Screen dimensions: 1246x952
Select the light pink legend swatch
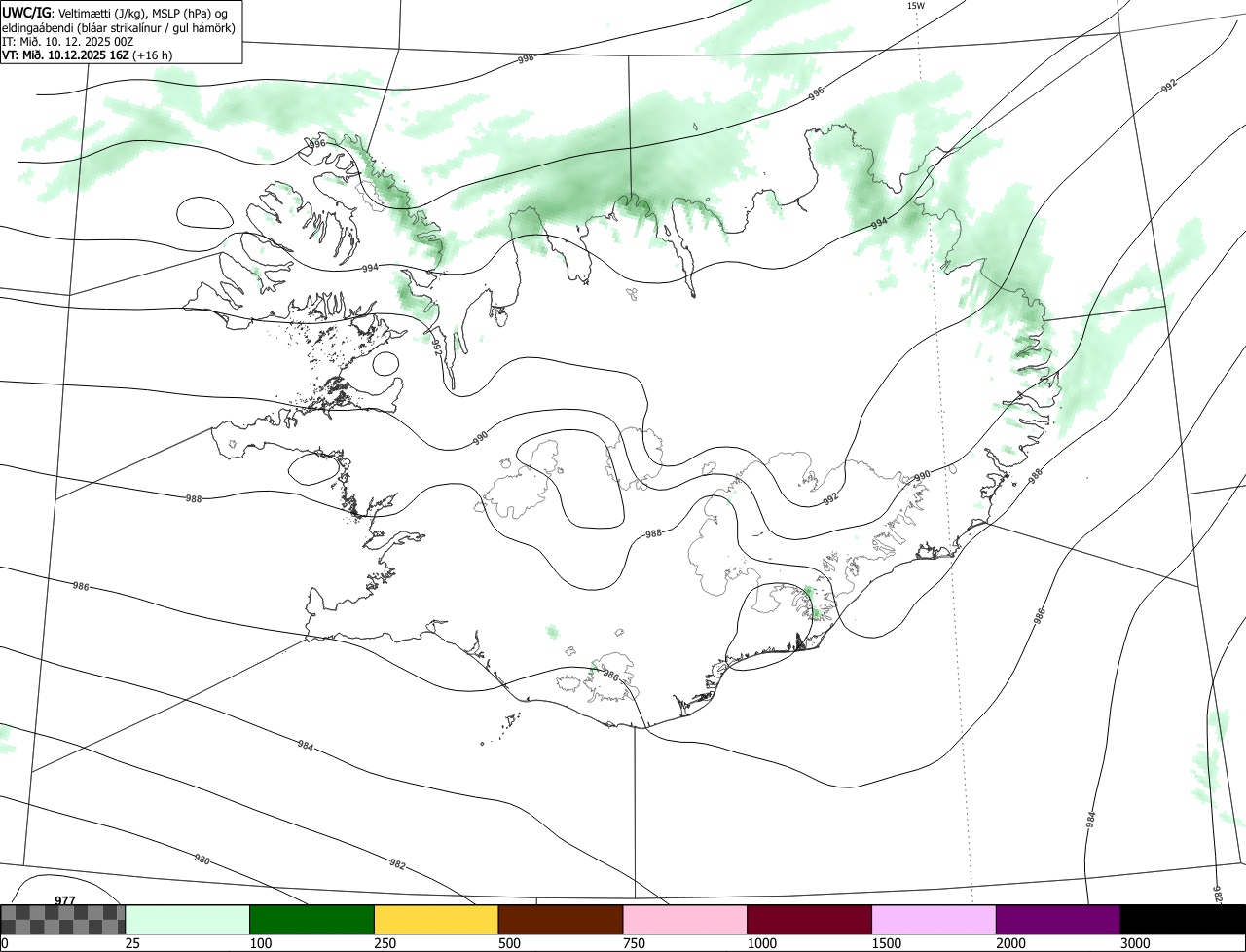tap(685, 919)
